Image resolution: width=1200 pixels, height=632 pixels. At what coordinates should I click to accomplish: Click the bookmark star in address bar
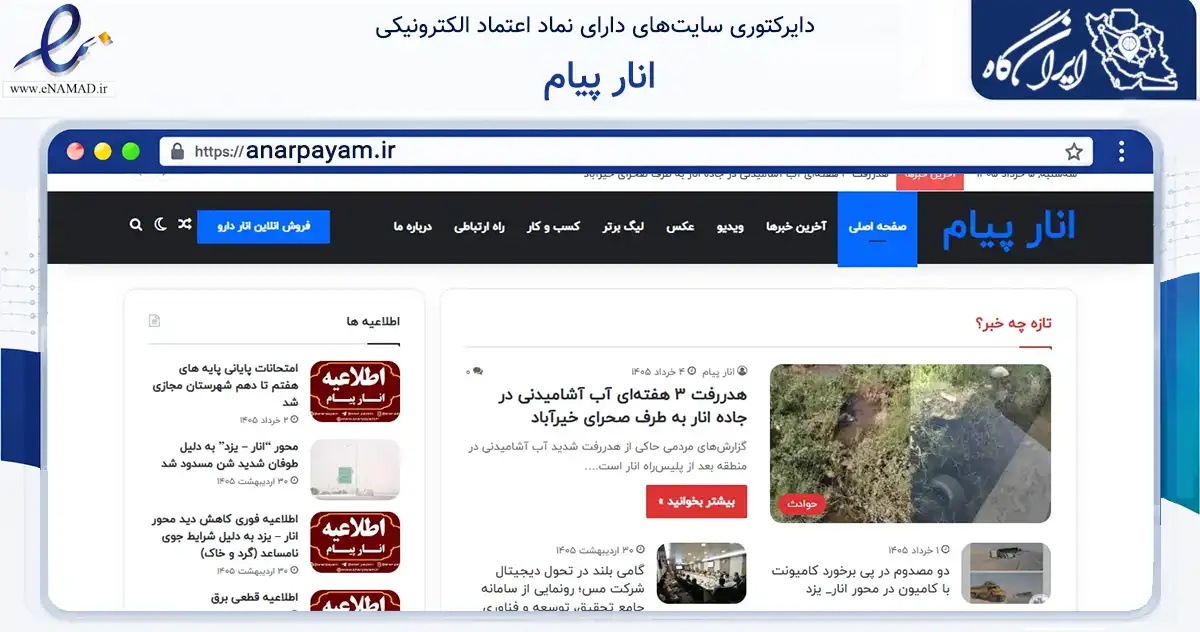pos(1074,152)
